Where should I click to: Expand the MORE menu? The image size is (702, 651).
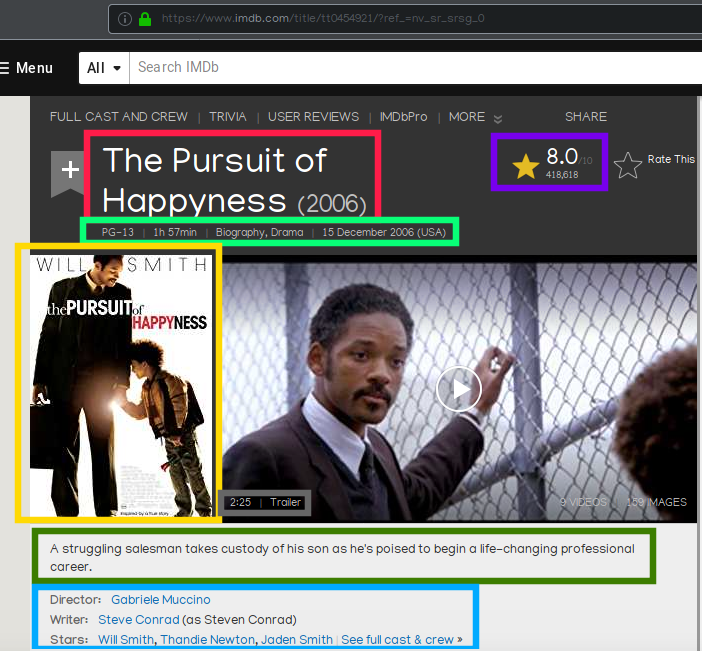[475, 117]
